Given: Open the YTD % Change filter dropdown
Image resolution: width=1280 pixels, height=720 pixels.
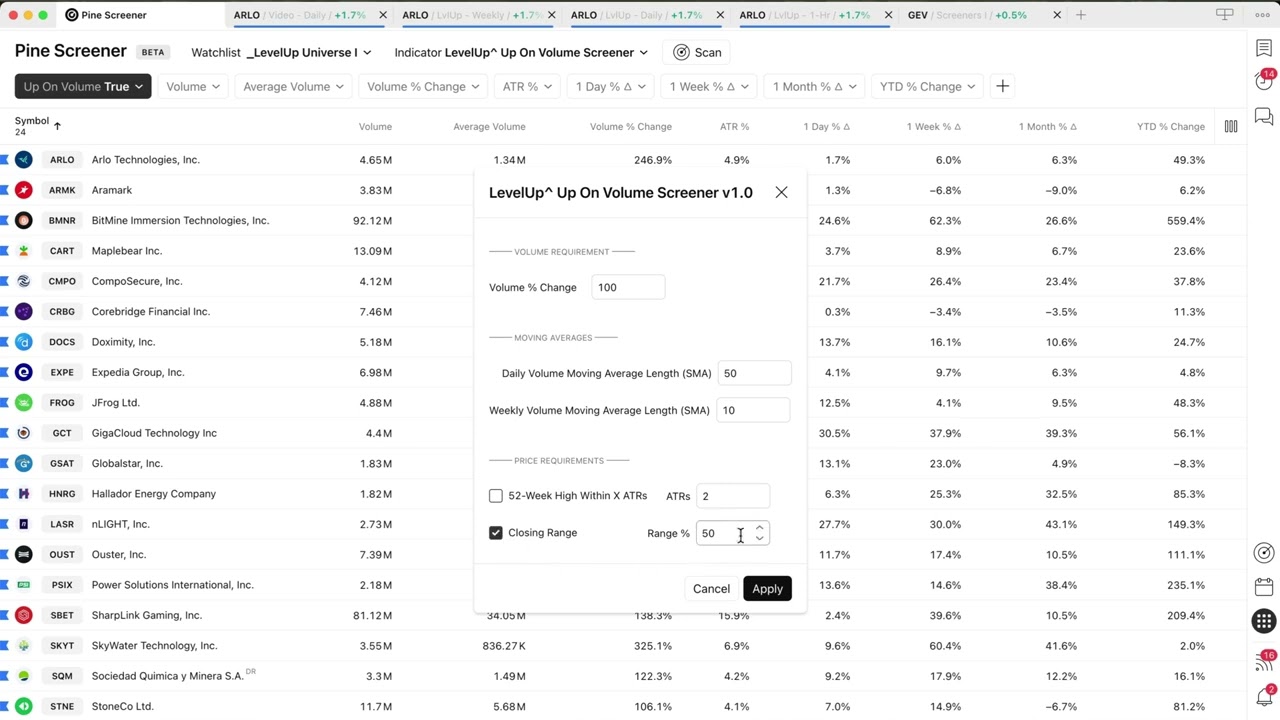Looking at the screenshot, I should point(927,86).
